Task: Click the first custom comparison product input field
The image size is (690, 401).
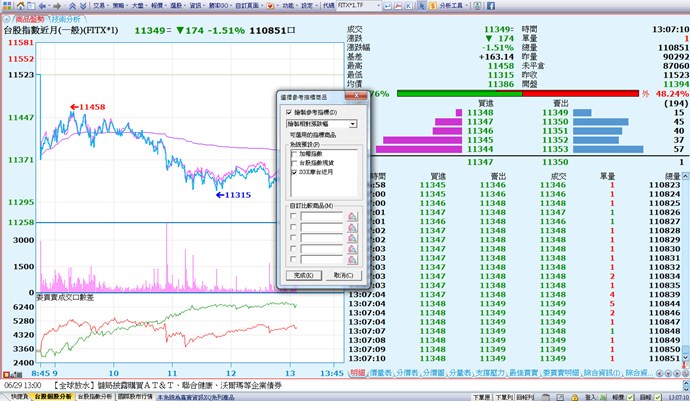Action: 321,214
